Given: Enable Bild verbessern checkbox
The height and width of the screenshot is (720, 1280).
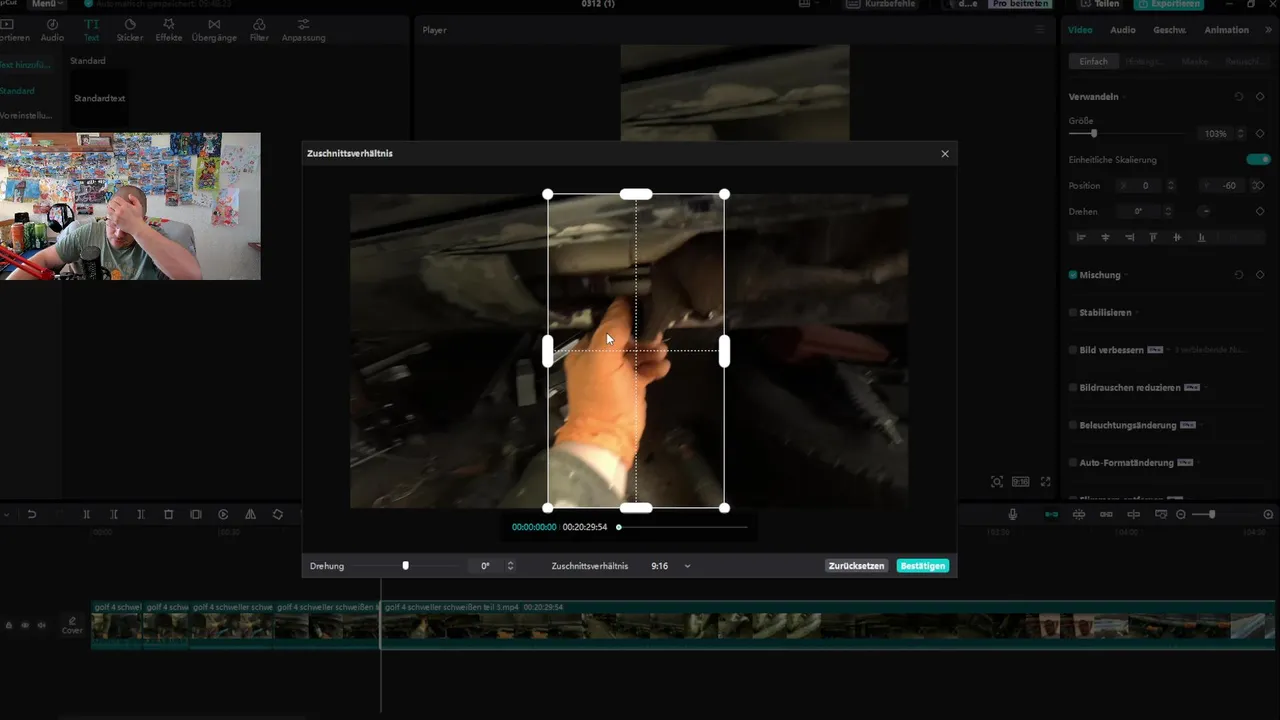Looking at the screenshot, I should click(1073, 350).
